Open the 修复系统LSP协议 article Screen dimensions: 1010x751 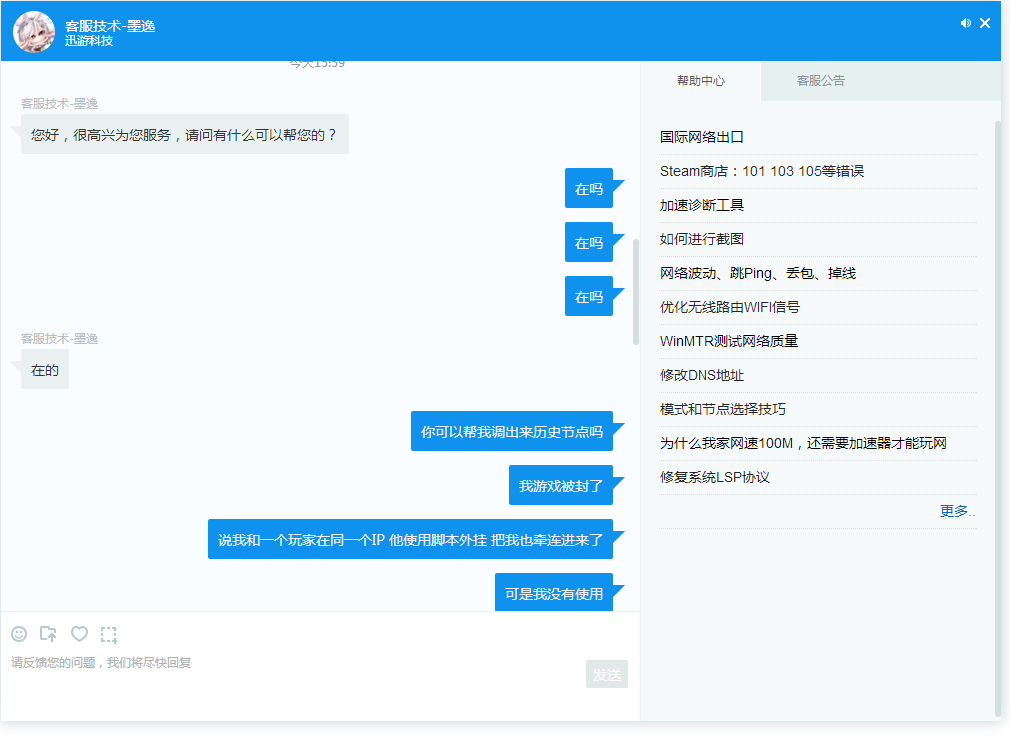[x=715, y=477]
